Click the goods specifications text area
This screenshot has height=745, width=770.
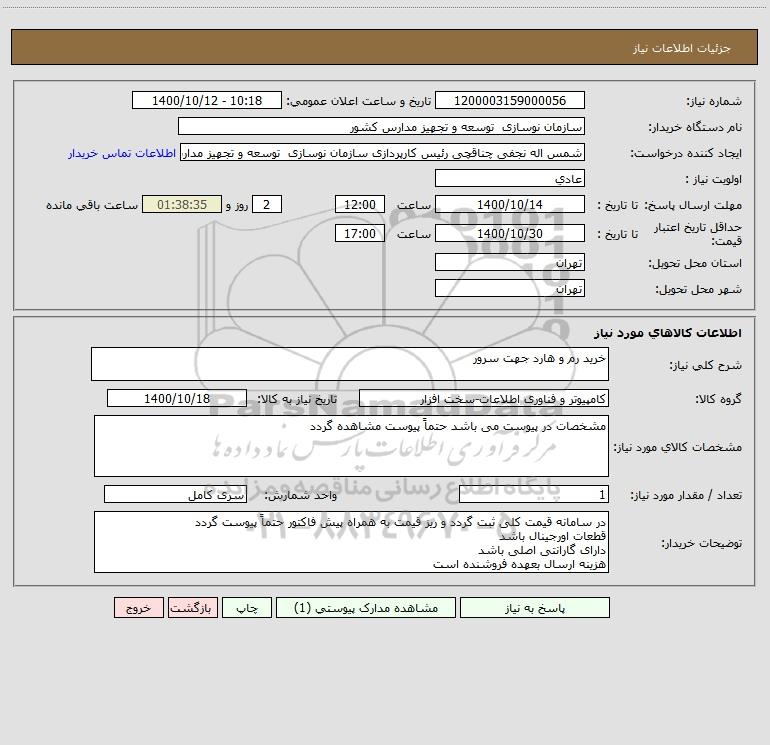[351, 446]
